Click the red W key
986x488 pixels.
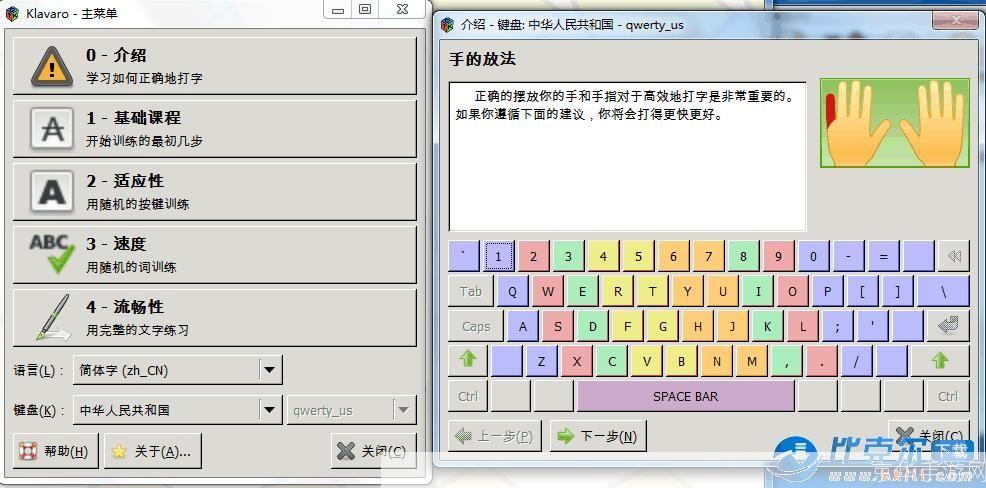[x=548, y=291]
